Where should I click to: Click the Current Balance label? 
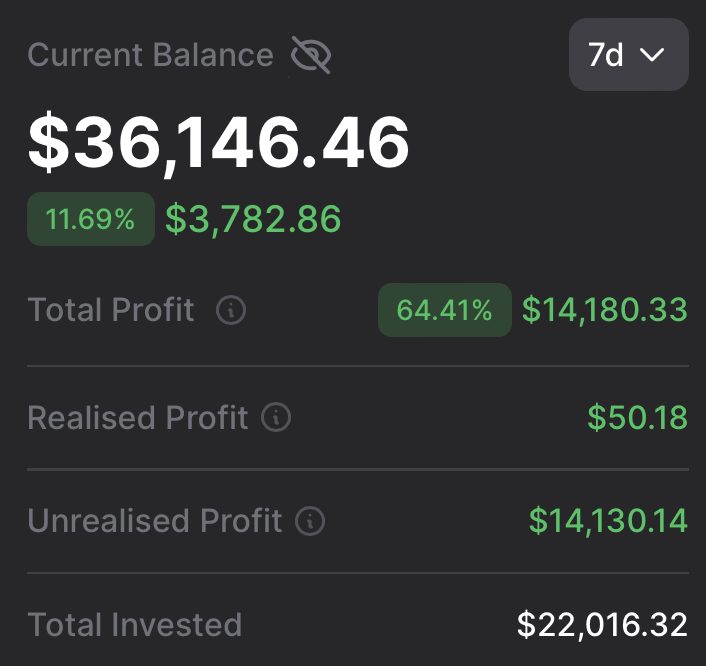pos(150,55)
